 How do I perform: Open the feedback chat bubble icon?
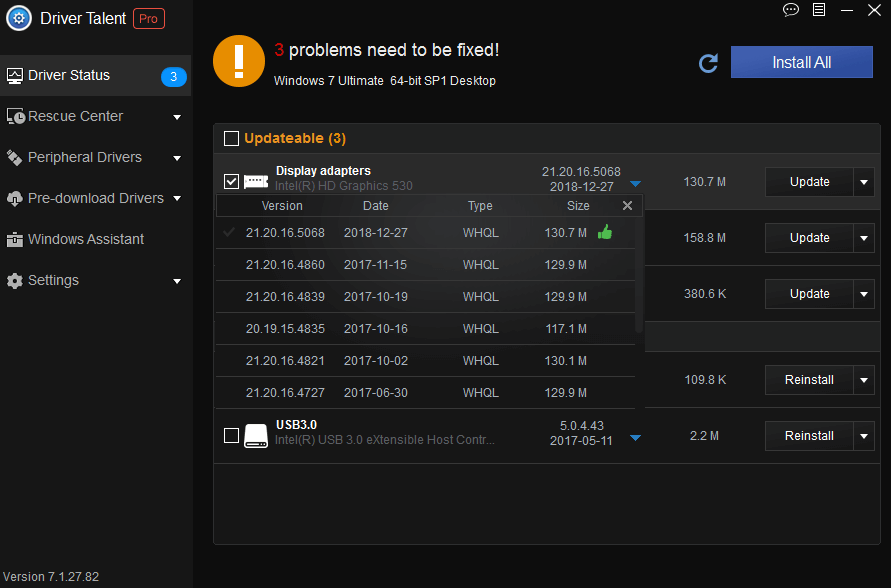[x=790, y=10]
